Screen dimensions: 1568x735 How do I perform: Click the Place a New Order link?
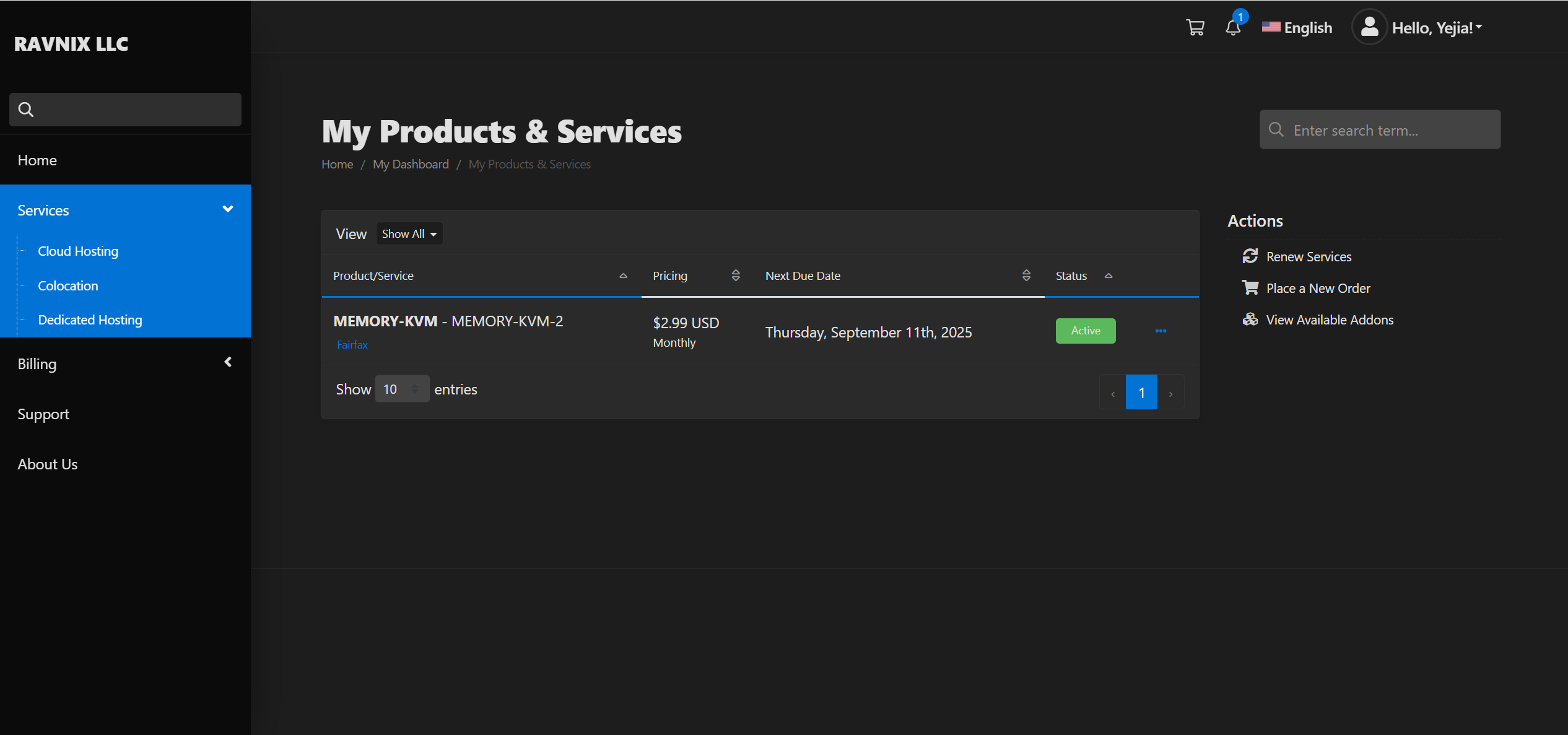(x=1318, y=288)
